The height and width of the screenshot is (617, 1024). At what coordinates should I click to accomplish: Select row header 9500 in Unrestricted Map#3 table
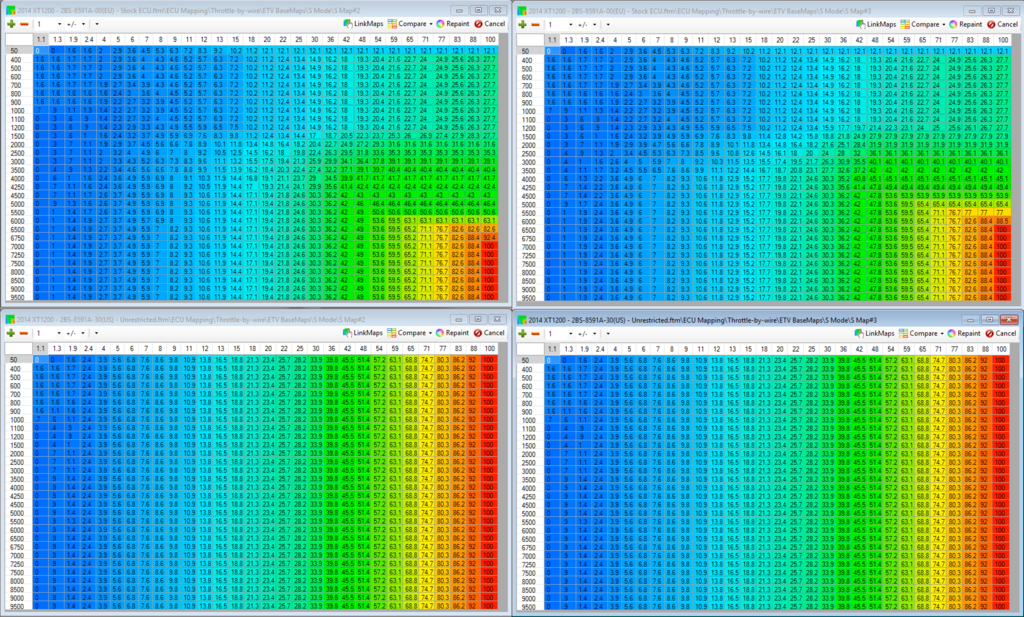(x=530, y=606)
